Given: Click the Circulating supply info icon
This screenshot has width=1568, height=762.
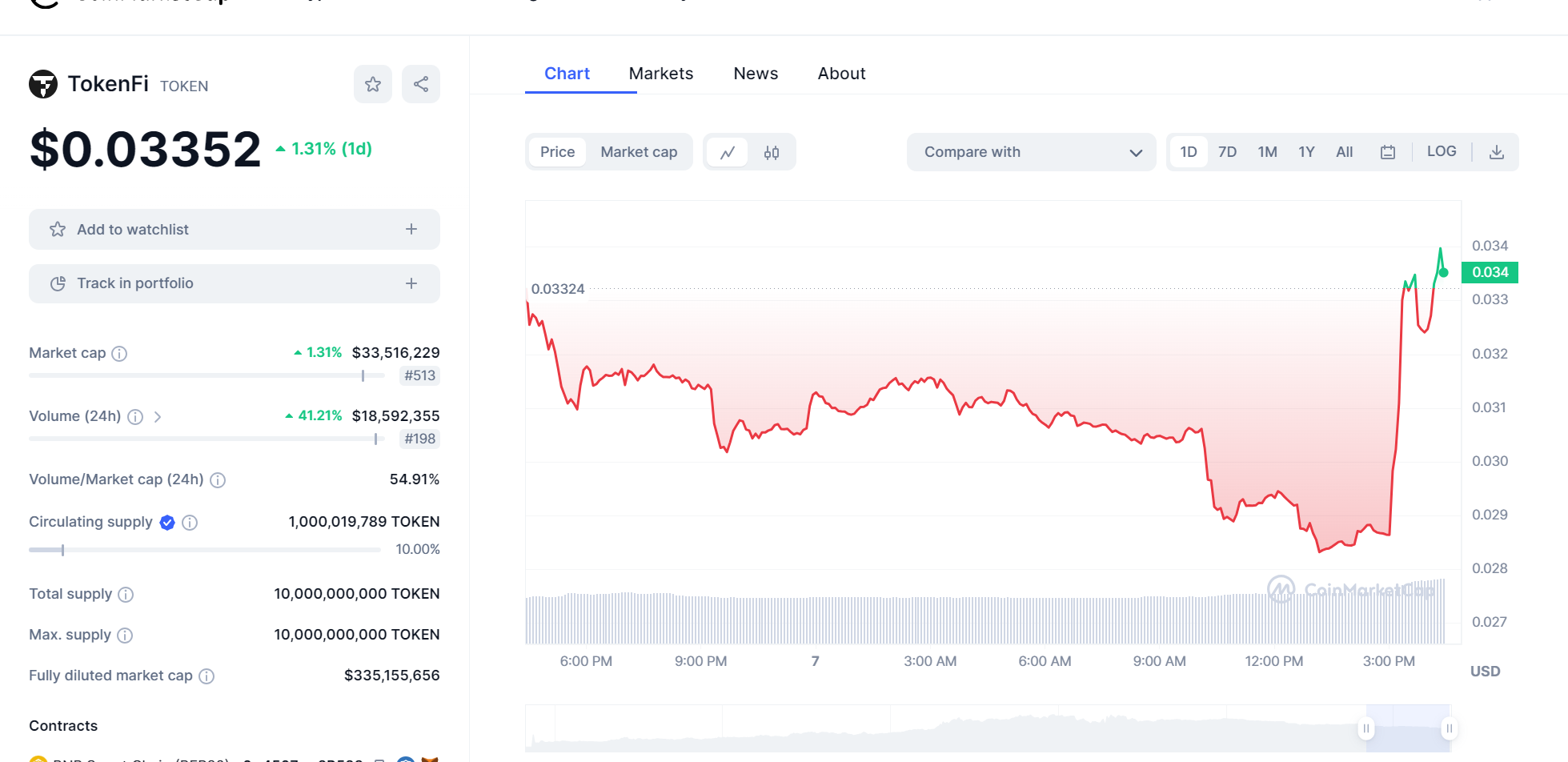Looking at the screenshot, I should pyautogui.click(x=190, y=523).
